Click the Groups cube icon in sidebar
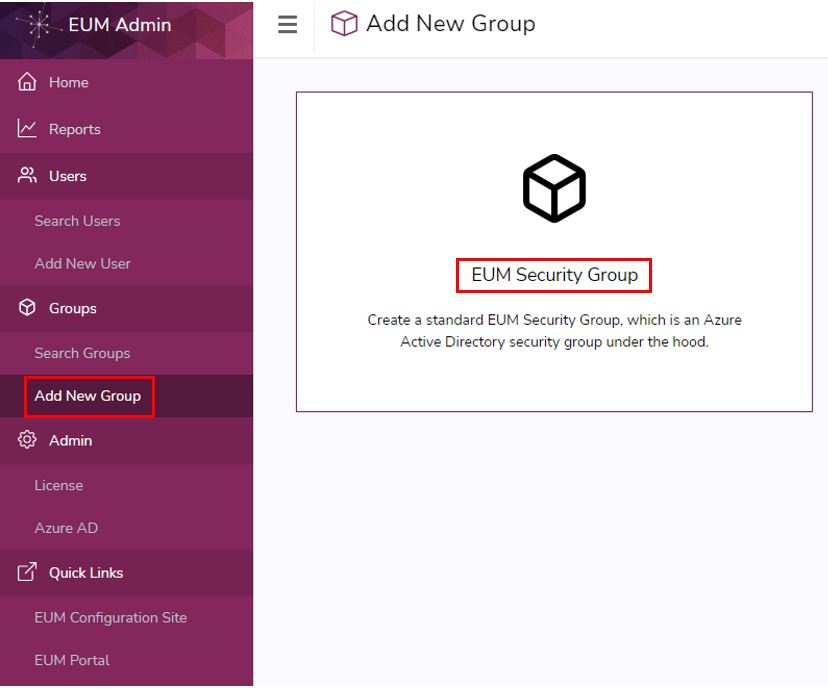Screen dimensions: 828x694 (27, 307)
